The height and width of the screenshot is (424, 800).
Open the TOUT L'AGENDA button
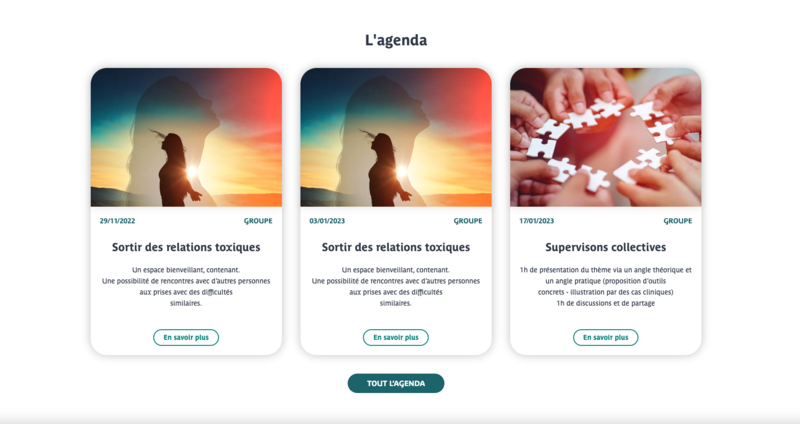tap(396, 383)
